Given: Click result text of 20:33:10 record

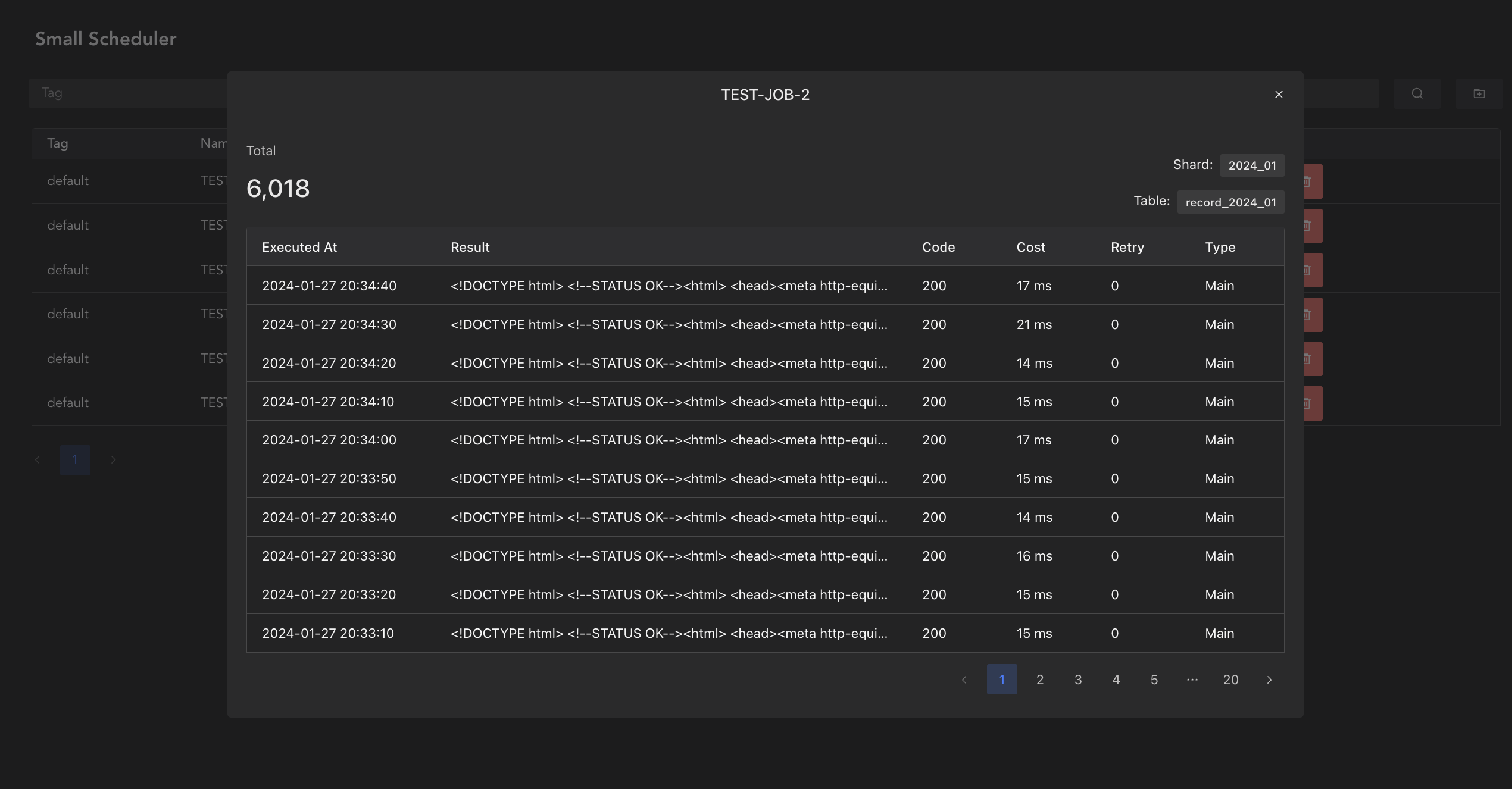Looking at the screenshot, I should pyautogui.click(x=668, y=633).
